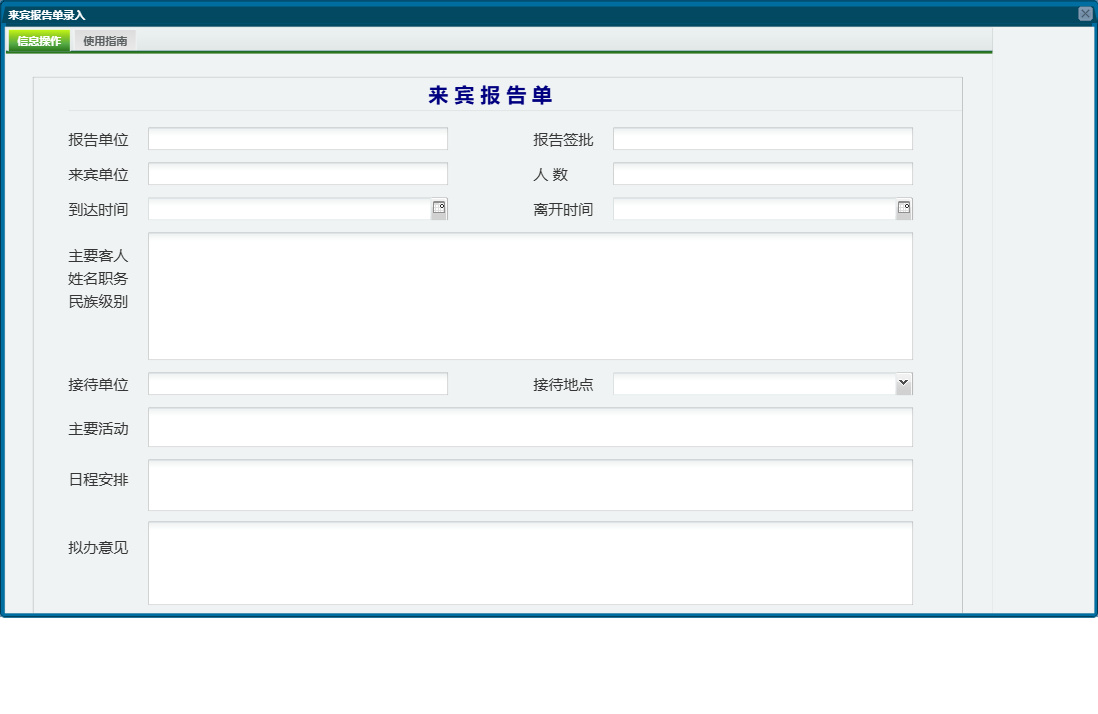Focus the 人数 input field
This screenshot has width=1098, height=714.
coord(763,174)
